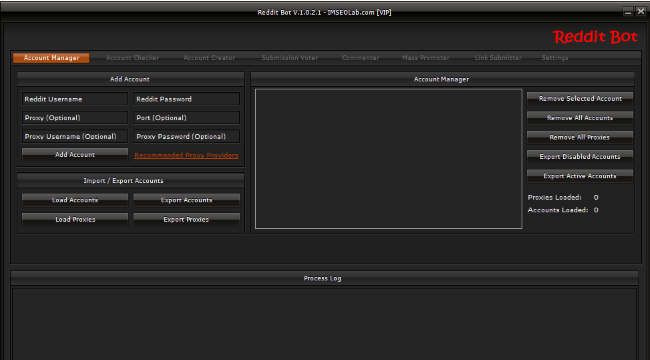Click Remove All Accounts
The width and height of the screenshot is (650, 360).
pos(580,118)
